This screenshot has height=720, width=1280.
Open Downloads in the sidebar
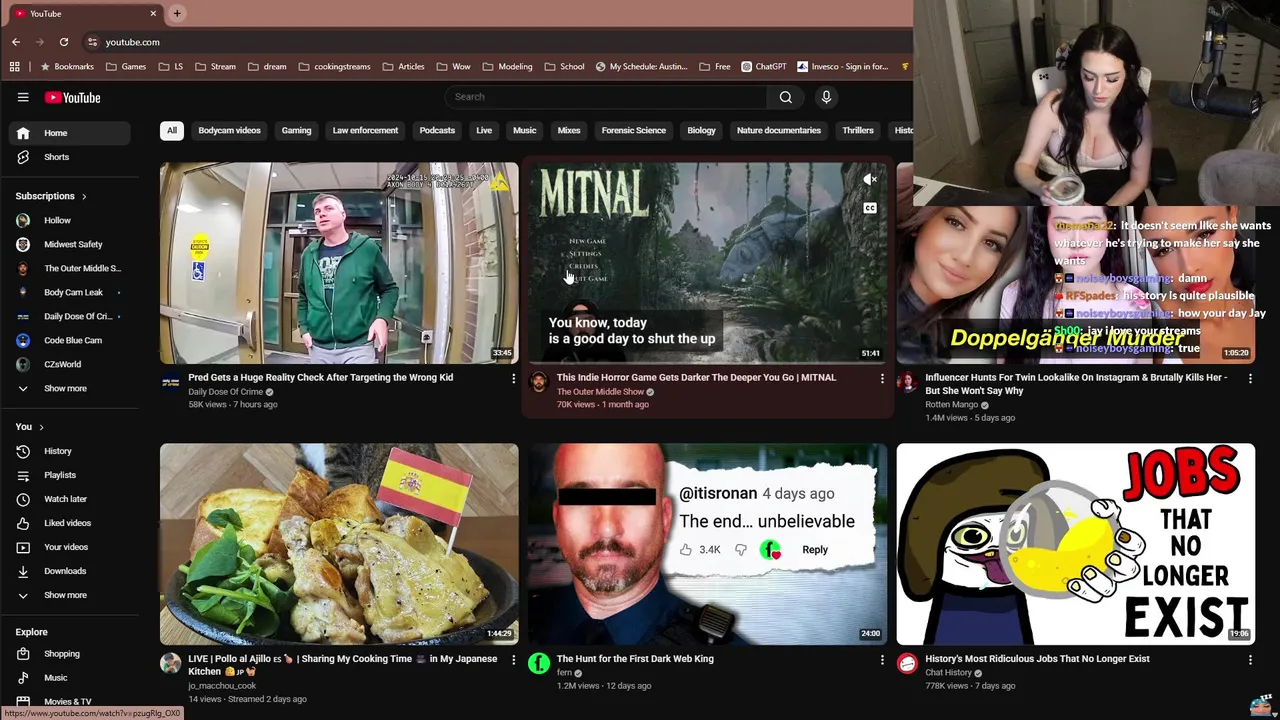click(69, 571)
